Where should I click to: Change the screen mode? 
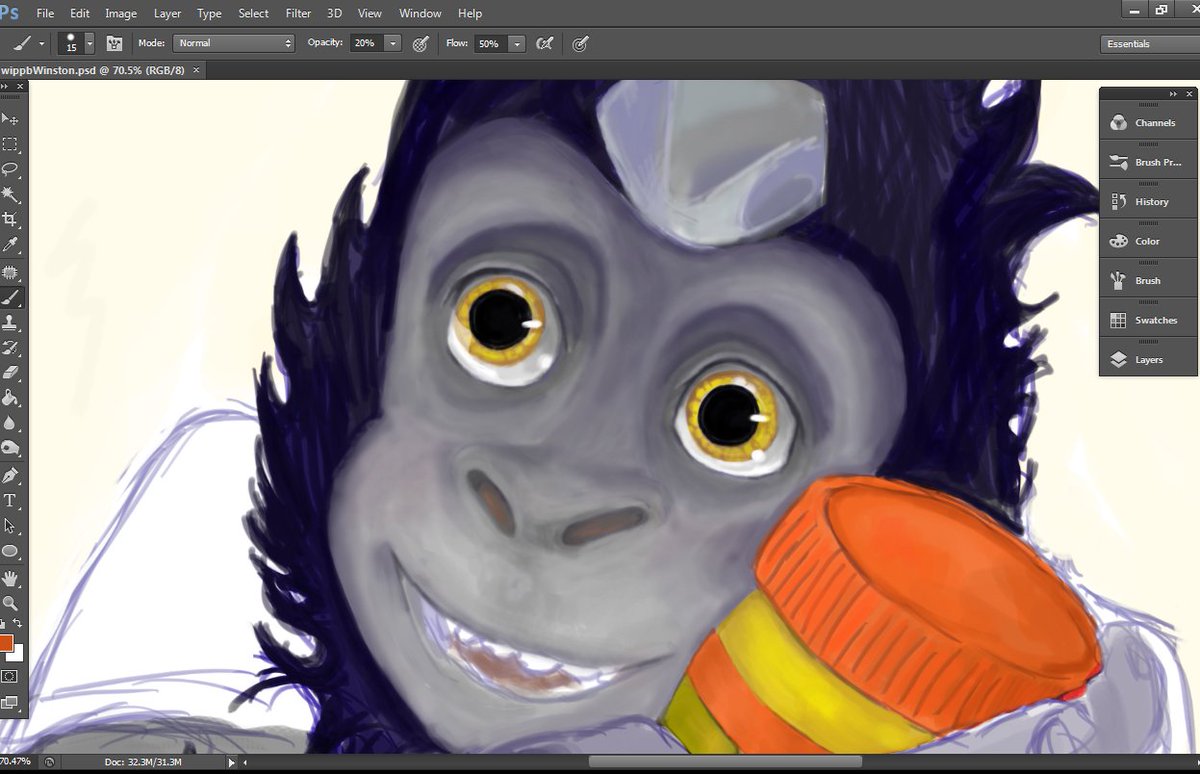click(x=10, y=702)
